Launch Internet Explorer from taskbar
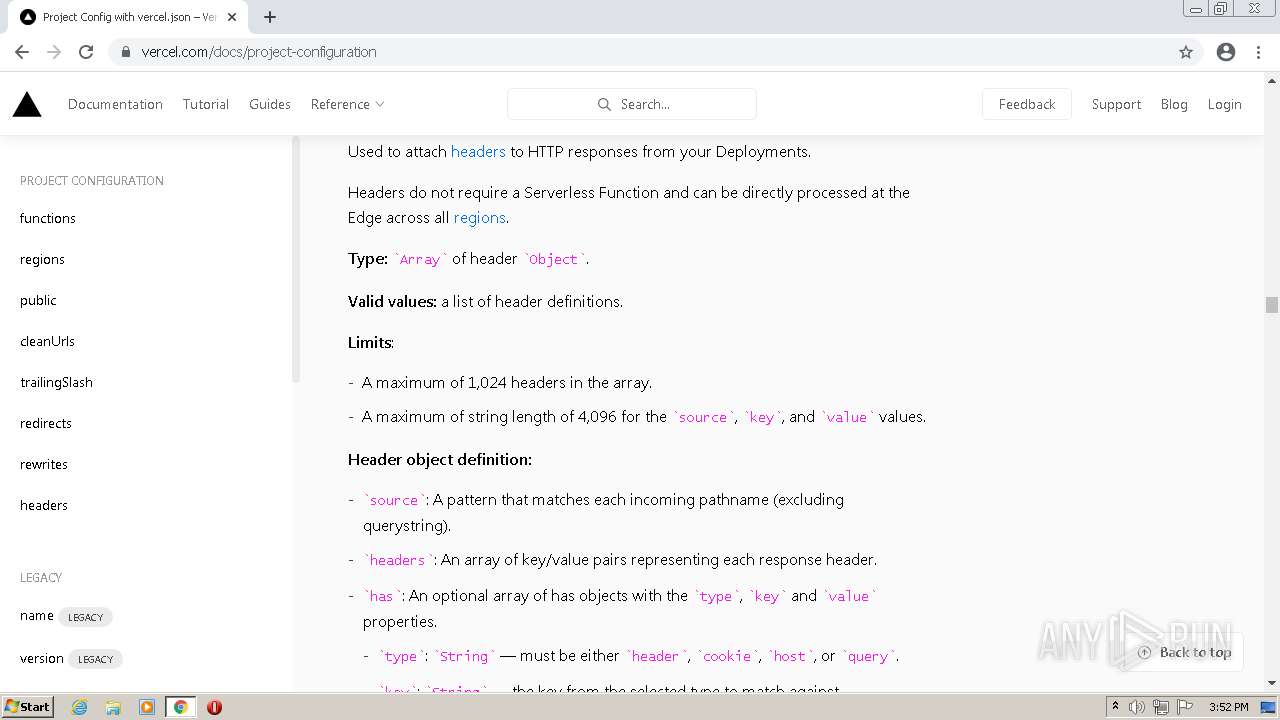Image resolution: width=1280 pixels, height=720 pixels. (x=79, y=707)
